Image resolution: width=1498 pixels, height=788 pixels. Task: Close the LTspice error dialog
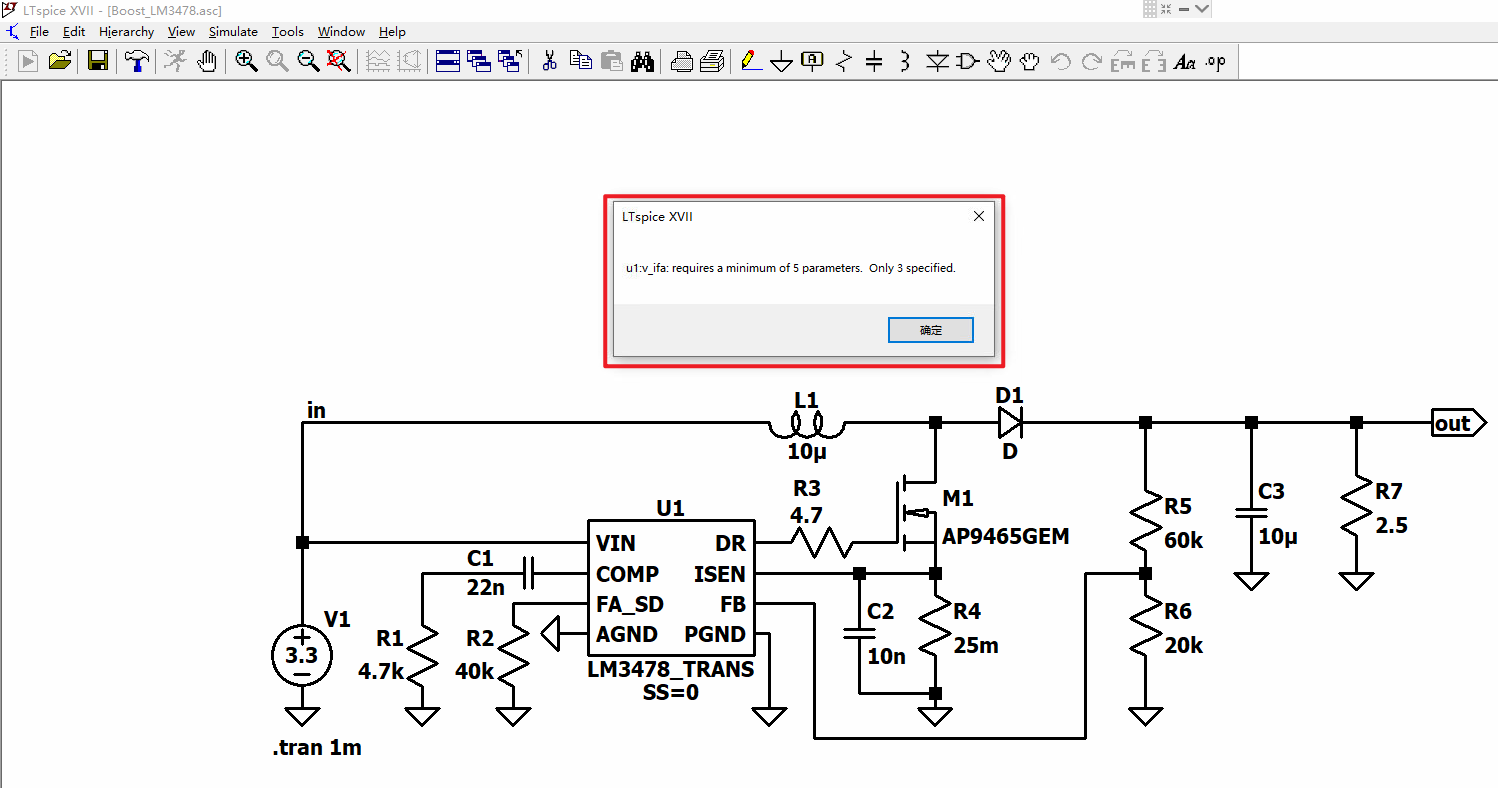click(978, 215)
